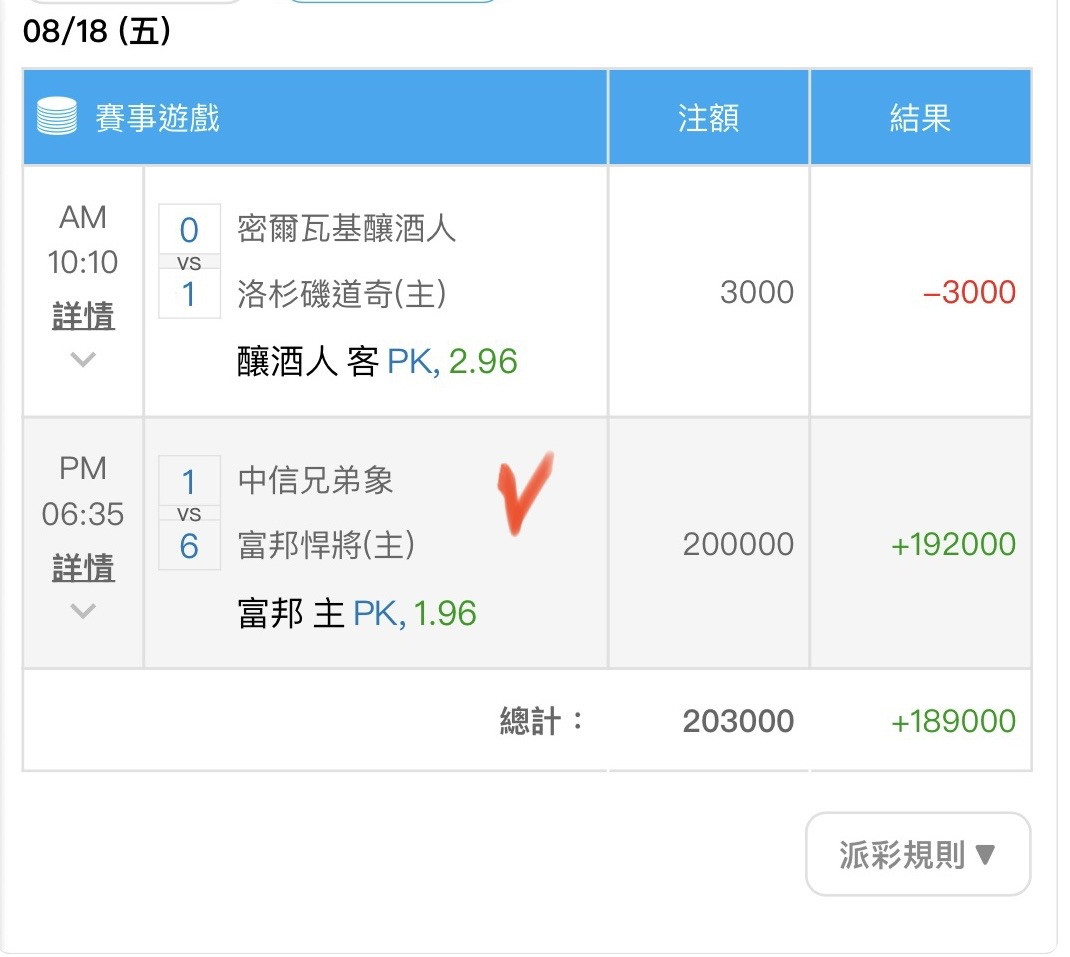Open 詳情 link for PM 06:35 game
Image resolution: width=1070 pixels, height=957 pixels.
pyautogui.click(x=83, y=567)
